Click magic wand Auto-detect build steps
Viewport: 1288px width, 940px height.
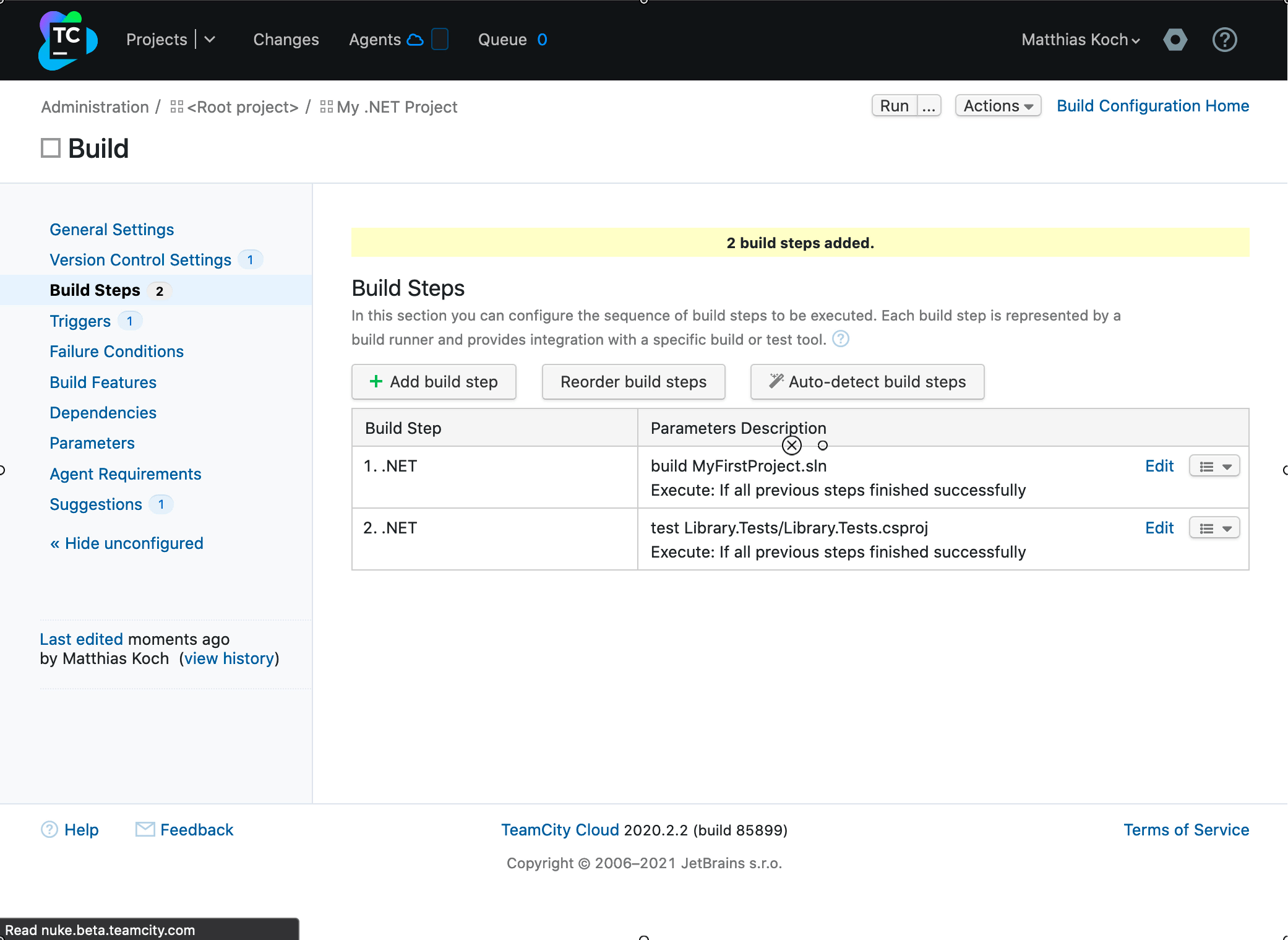[867, 382]
